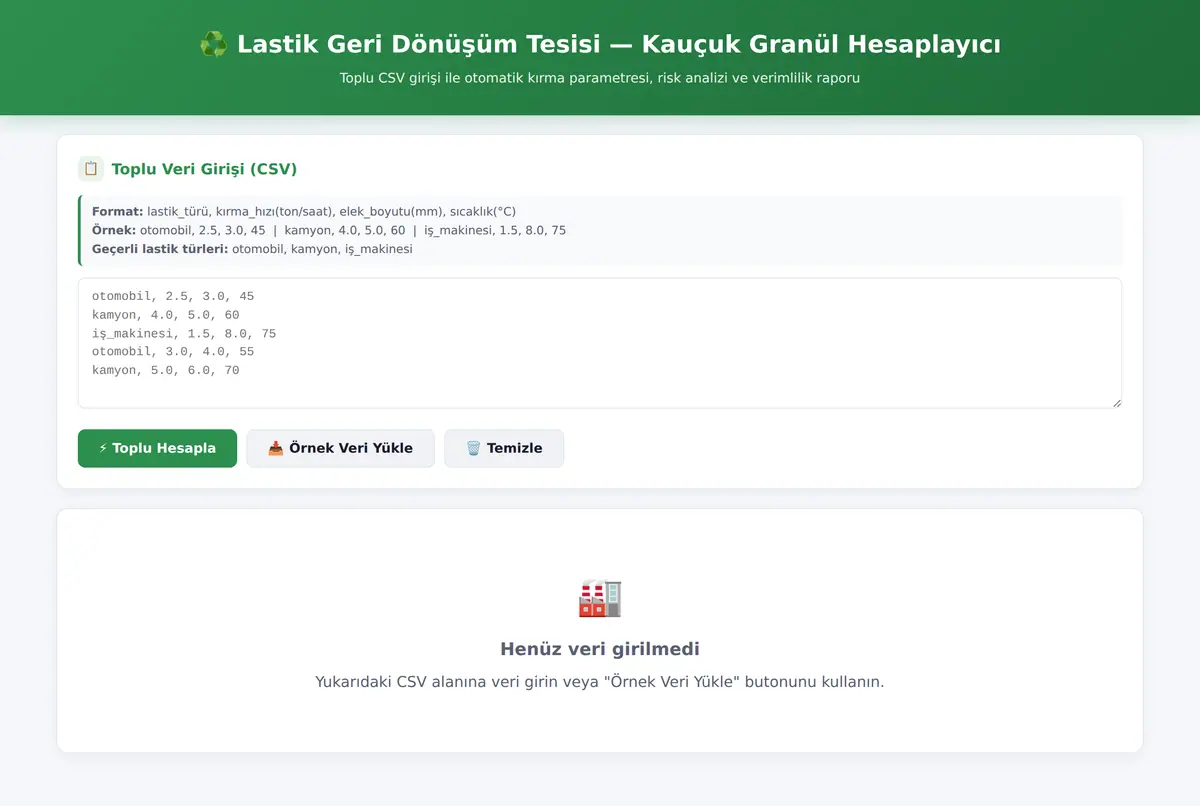Click the inbox icon on Örnek Veri Yükle

pyautogui.click(x=276, y=448)
